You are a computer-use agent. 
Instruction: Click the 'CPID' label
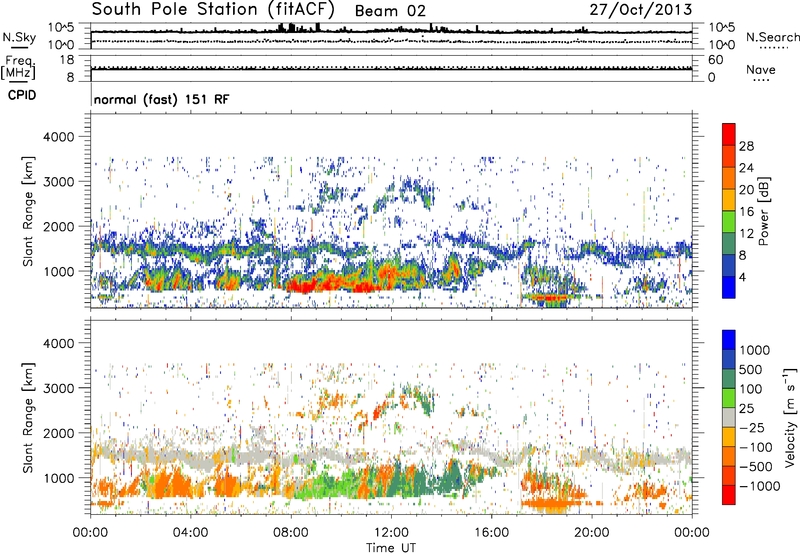point(22,95)
